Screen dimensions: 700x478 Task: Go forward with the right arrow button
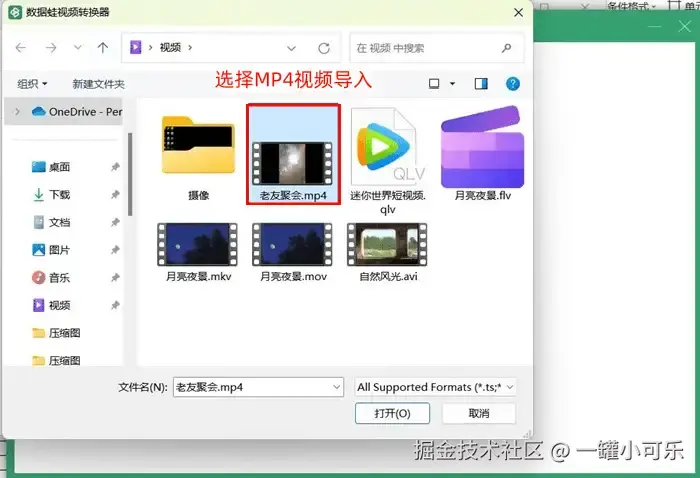pos(51,48)
